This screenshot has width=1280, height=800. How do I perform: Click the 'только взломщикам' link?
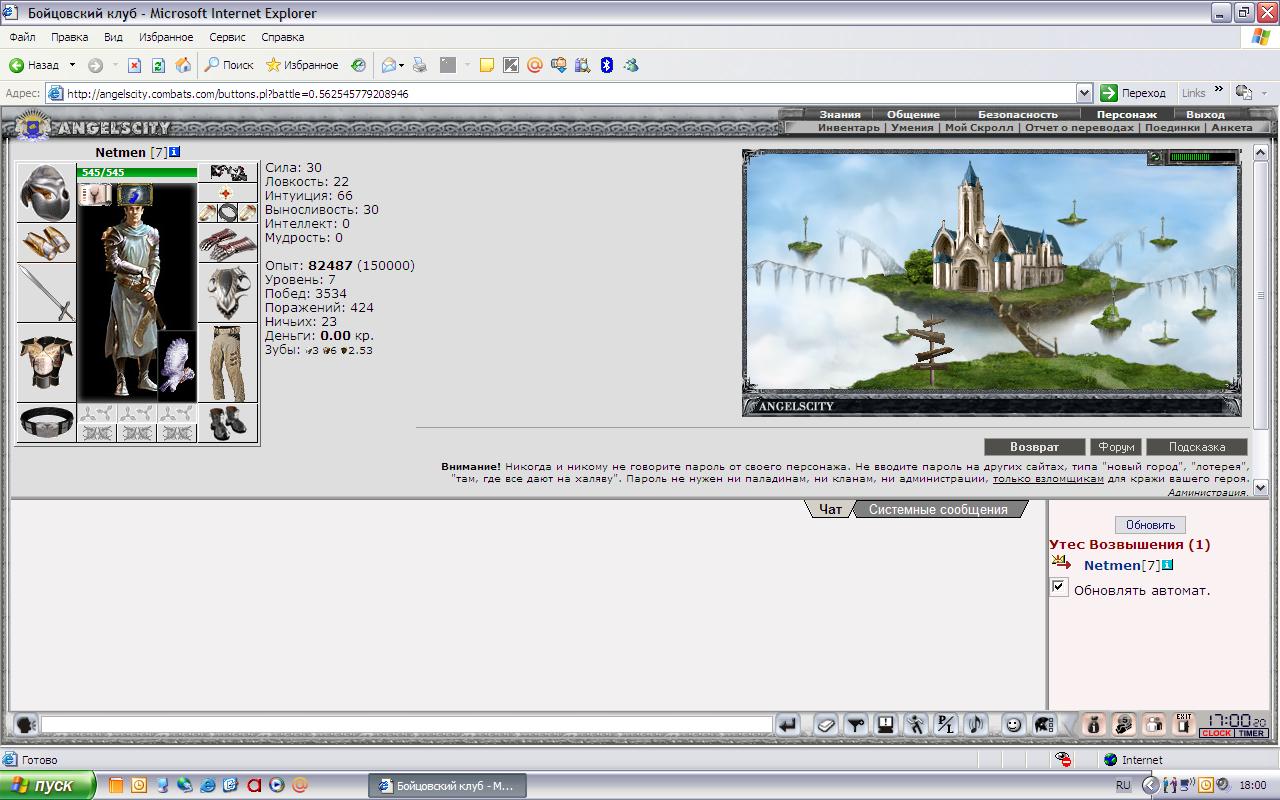click(x=1048, y=479)
